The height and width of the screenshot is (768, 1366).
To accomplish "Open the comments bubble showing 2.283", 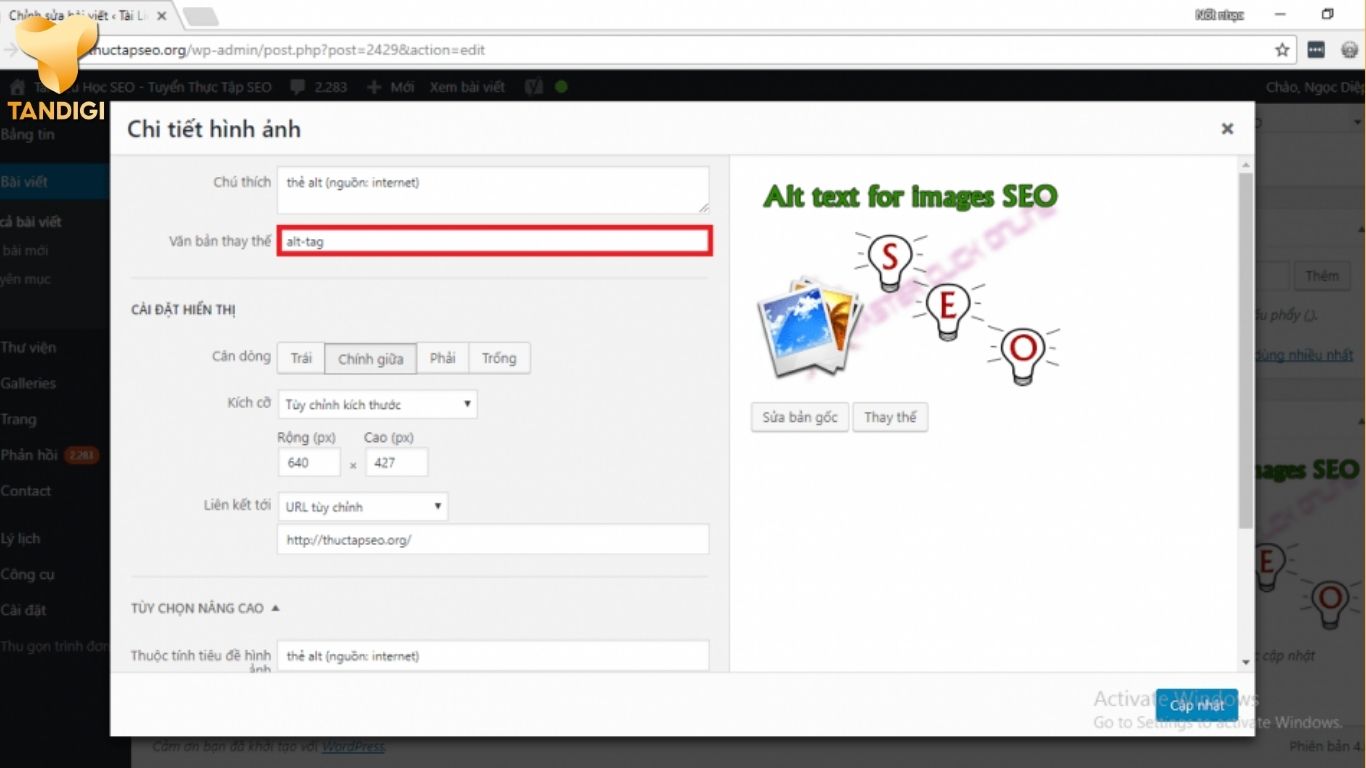I will point(318,87).
